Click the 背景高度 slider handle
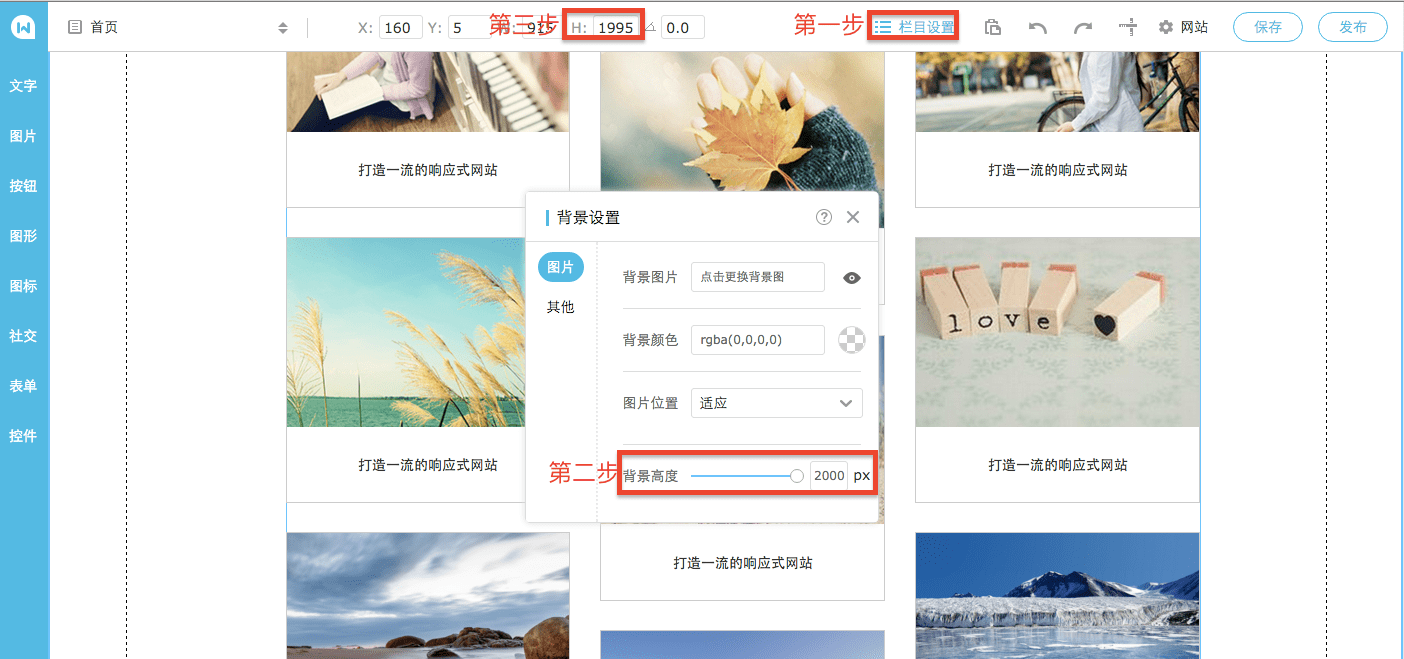 [797, 476]
